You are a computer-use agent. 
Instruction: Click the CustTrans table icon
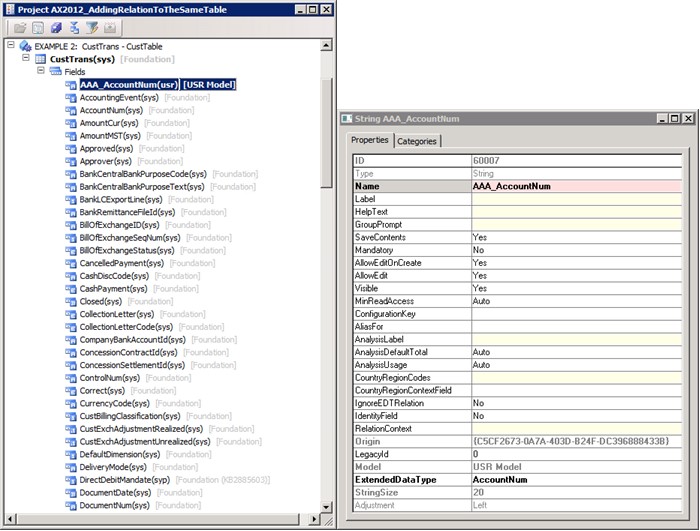40,60
